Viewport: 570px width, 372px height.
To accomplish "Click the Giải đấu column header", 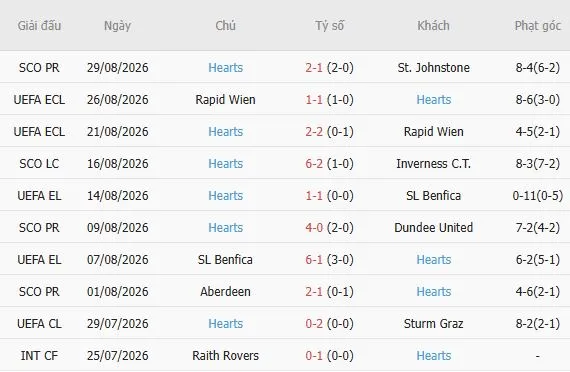I will coord(39,26).
